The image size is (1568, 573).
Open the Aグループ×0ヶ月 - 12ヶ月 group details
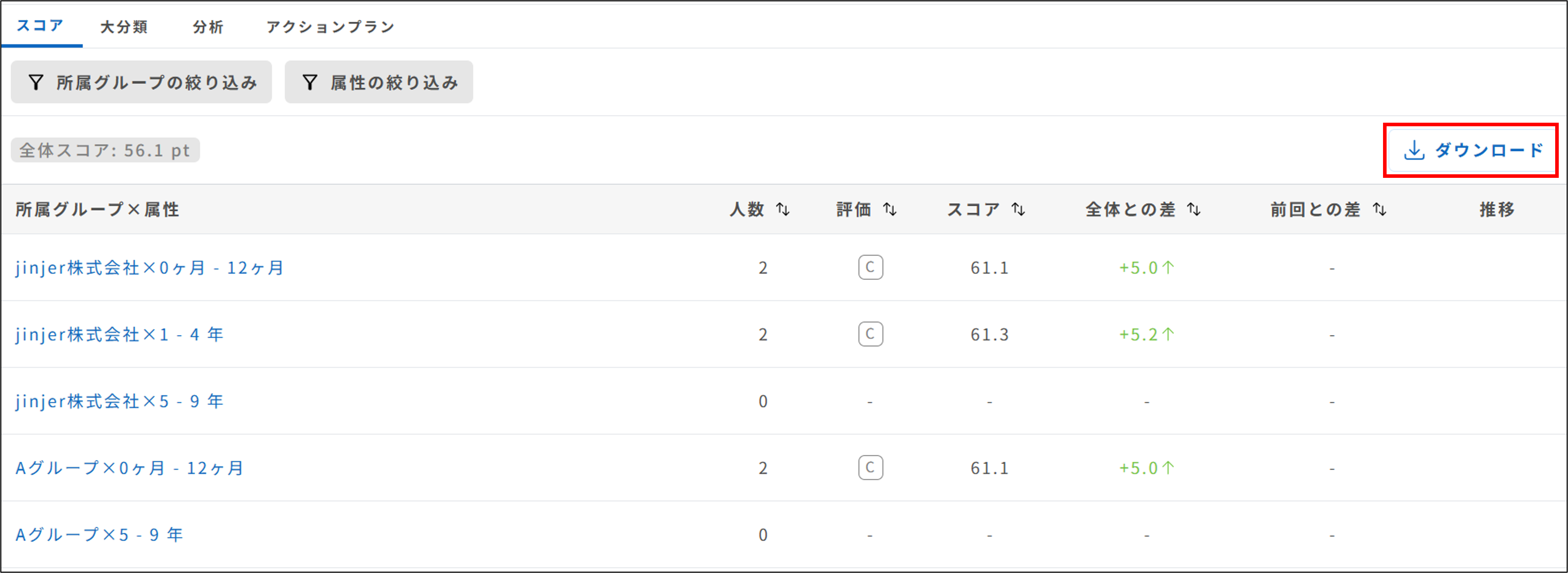point(128,468)
